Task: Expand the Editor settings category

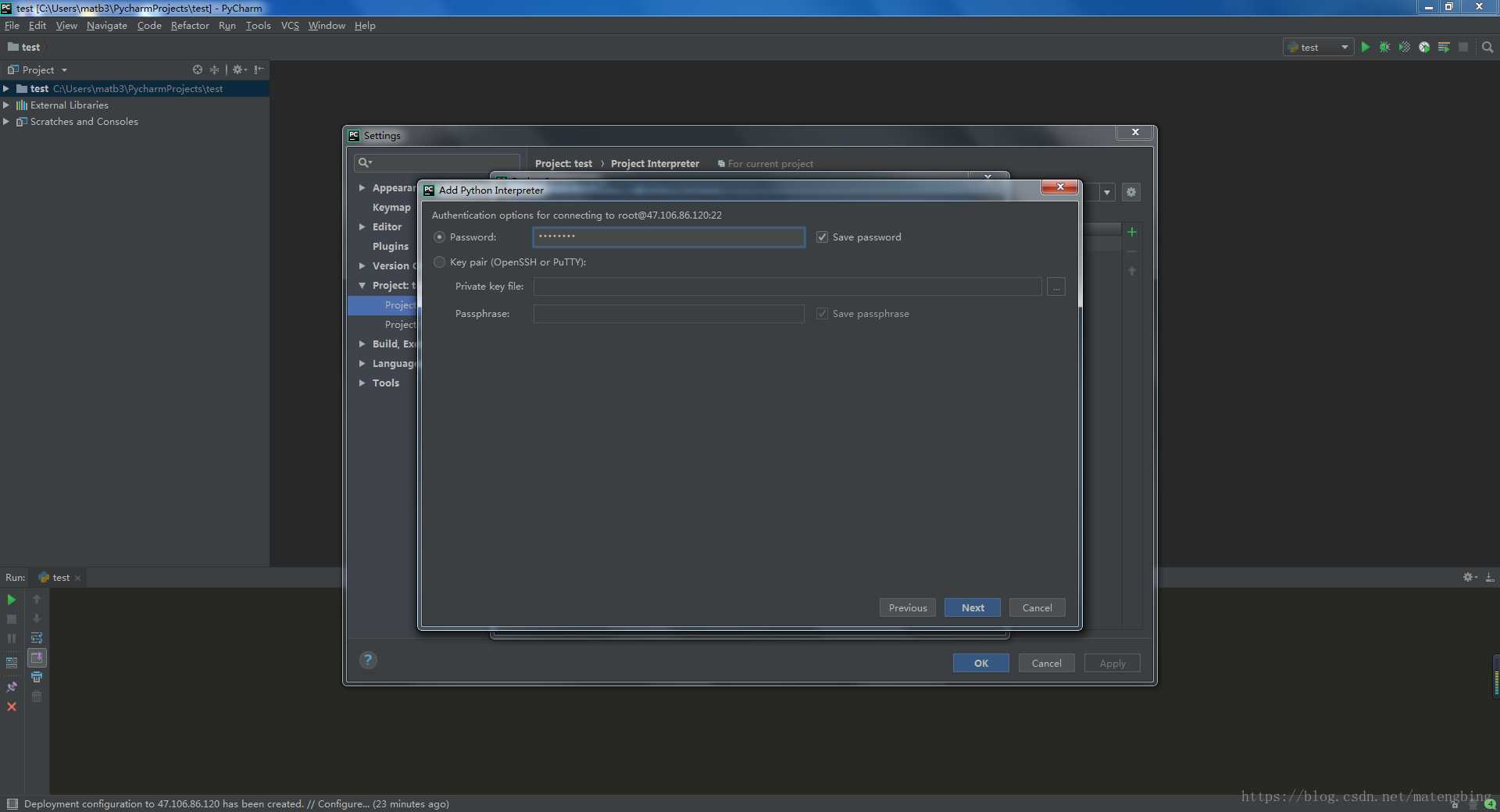Action: (362, 227)
